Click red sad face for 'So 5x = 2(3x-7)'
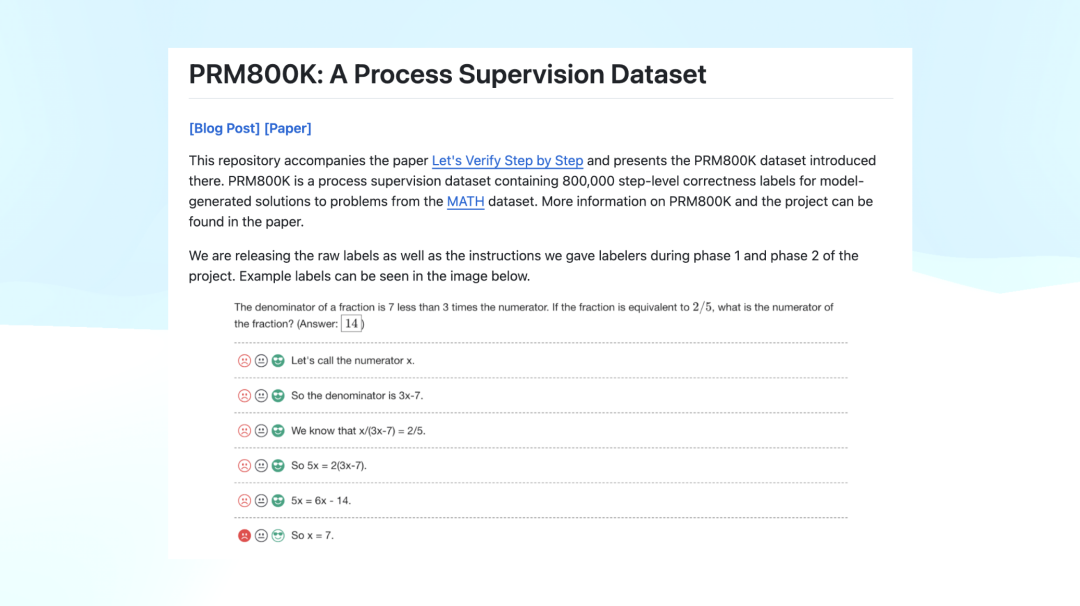 [x=244, y=466]
